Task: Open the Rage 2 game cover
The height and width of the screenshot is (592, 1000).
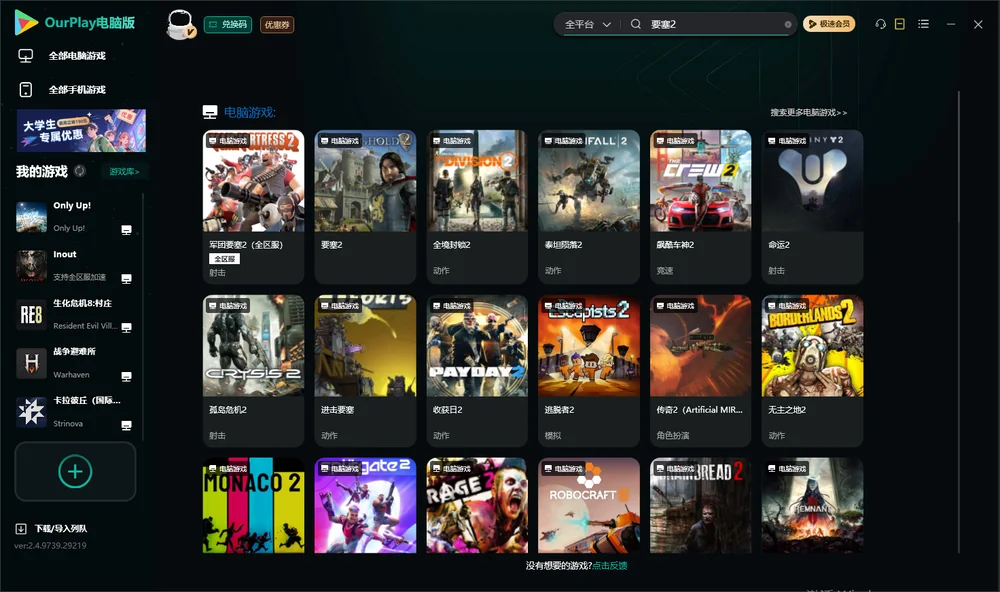Action: click(x=477, y=505)
